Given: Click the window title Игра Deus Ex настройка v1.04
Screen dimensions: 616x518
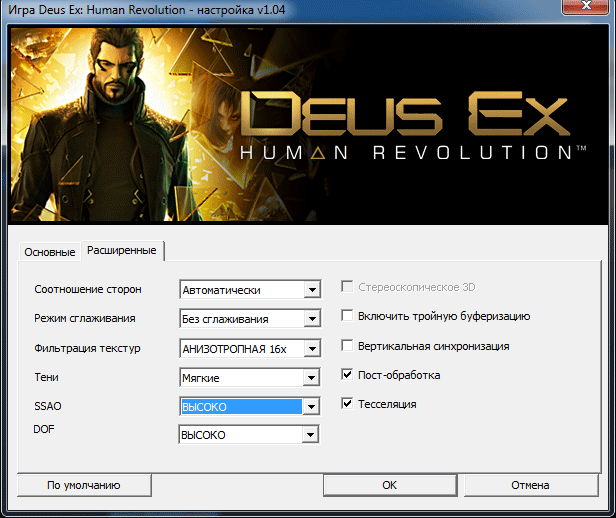Looking at the screenshot, I should coord(147,9).
